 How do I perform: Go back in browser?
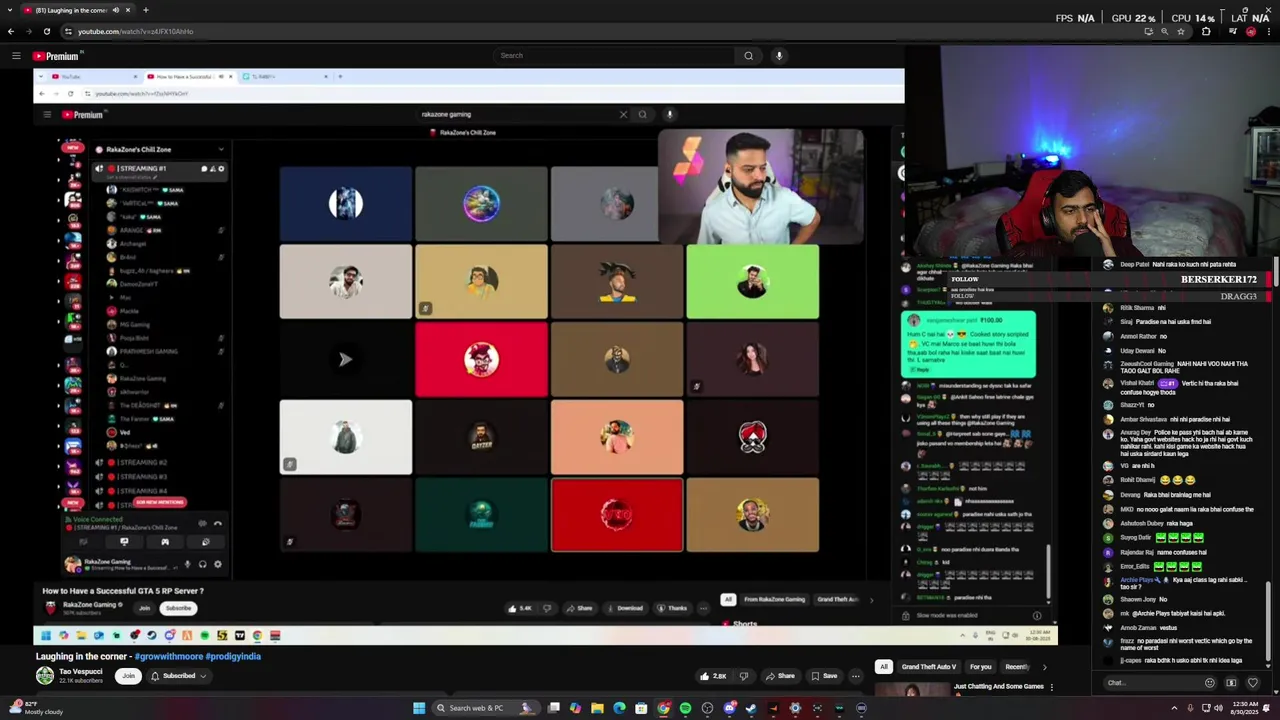coord(11,31)
